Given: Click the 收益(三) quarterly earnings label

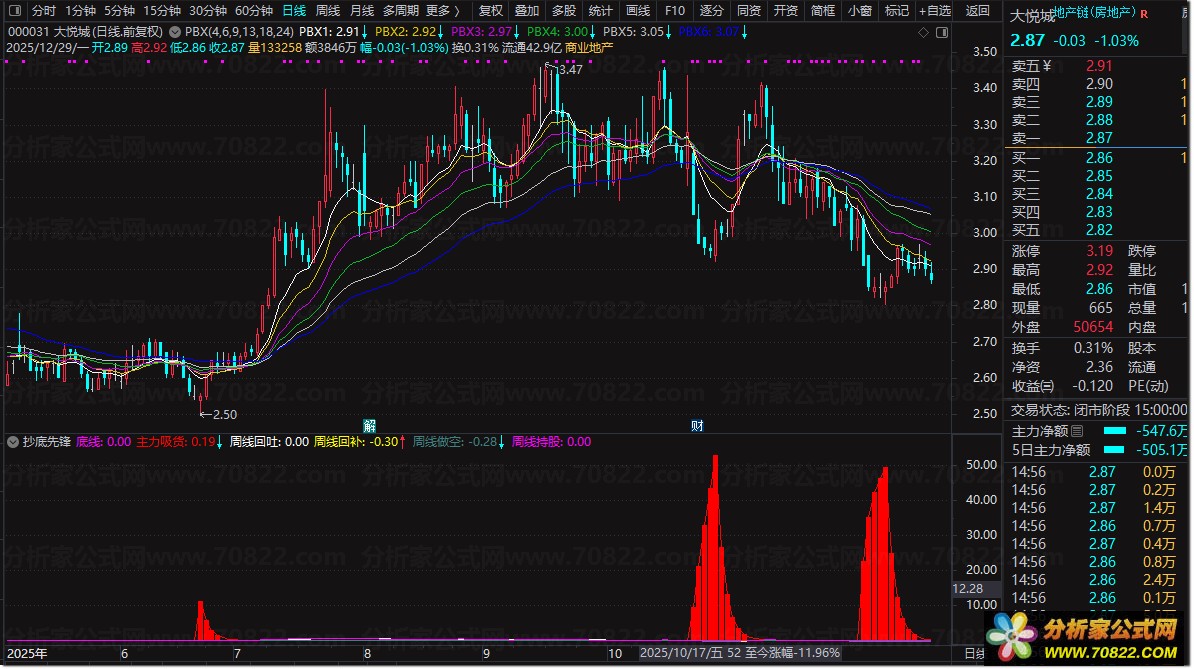Looking at the screenshot, I should [x=1033, y=386].
